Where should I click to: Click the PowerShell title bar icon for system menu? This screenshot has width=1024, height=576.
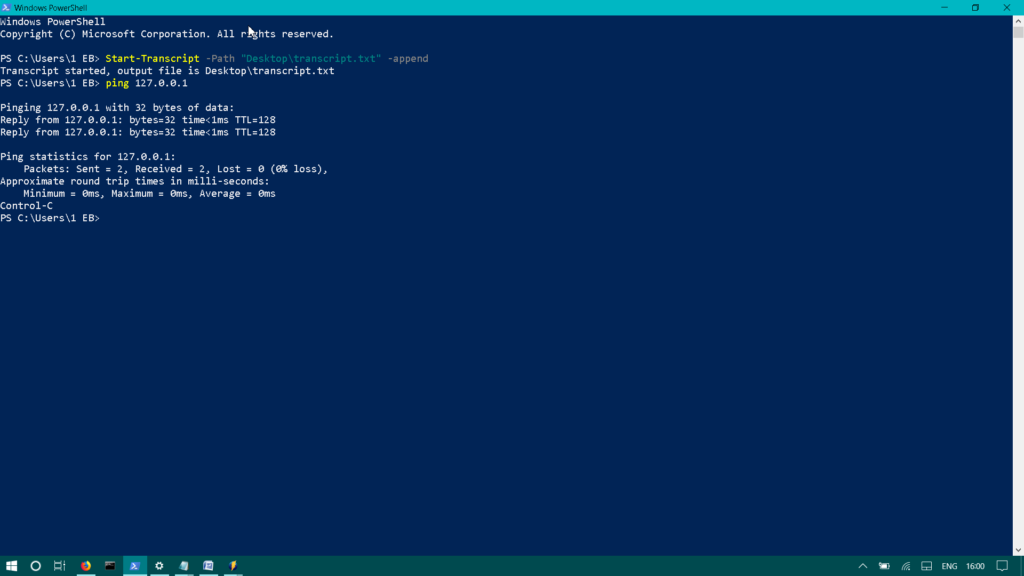7,7
